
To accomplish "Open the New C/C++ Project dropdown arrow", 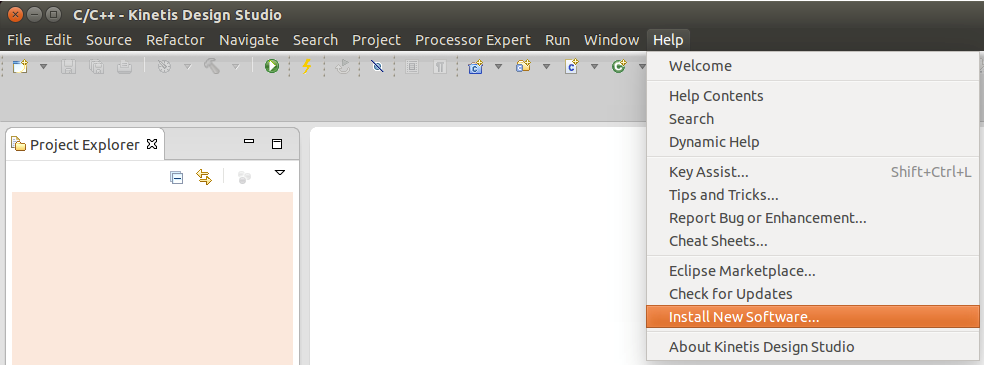I will [498, 66].
